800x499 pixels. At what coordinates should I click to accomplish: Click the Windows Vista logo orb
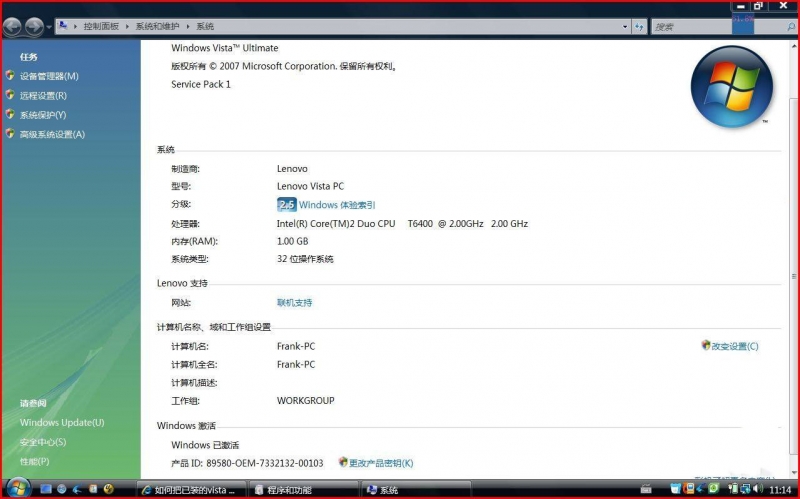[732, 87]
